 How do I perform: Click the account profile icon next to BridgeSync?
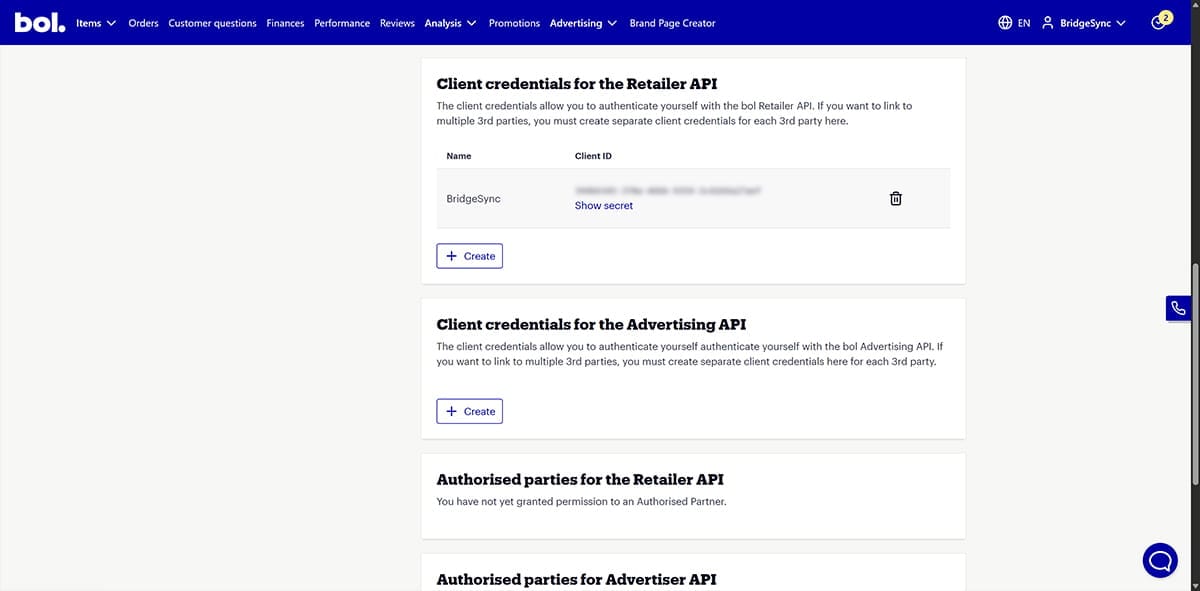tap(1046, 21)
